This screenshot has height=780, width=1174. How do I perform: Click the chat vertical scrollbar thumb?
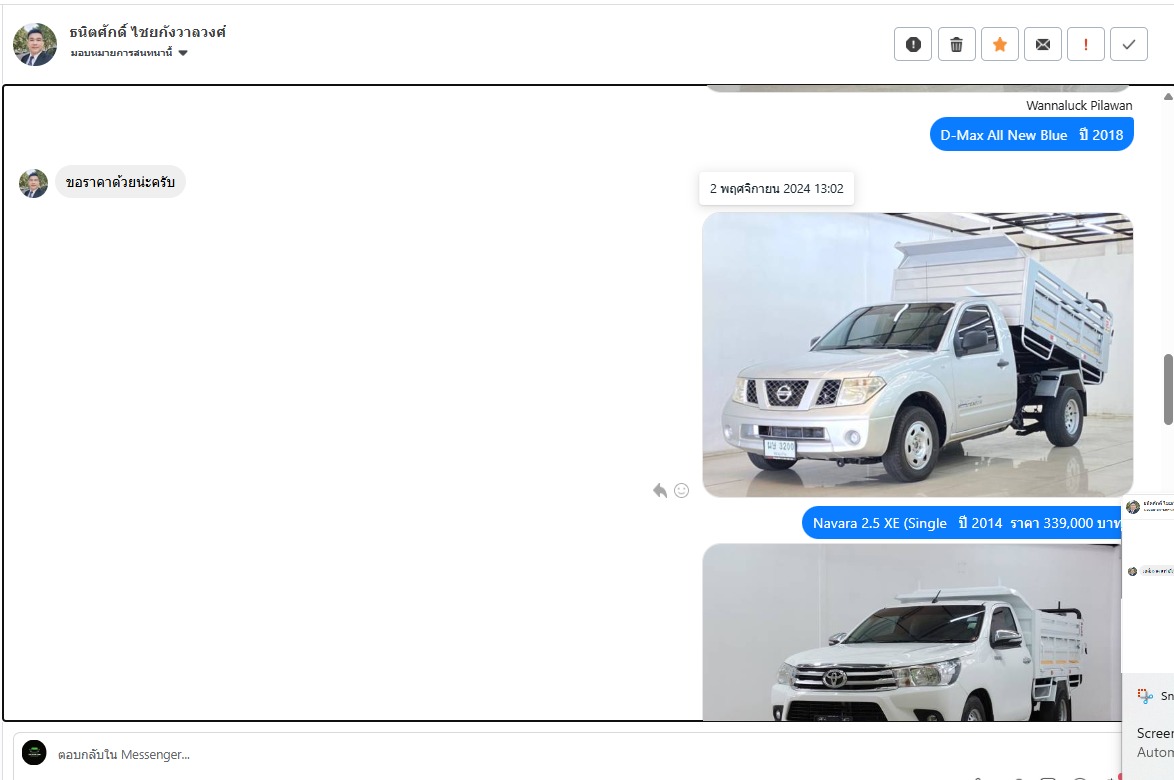pos(1168,389)
